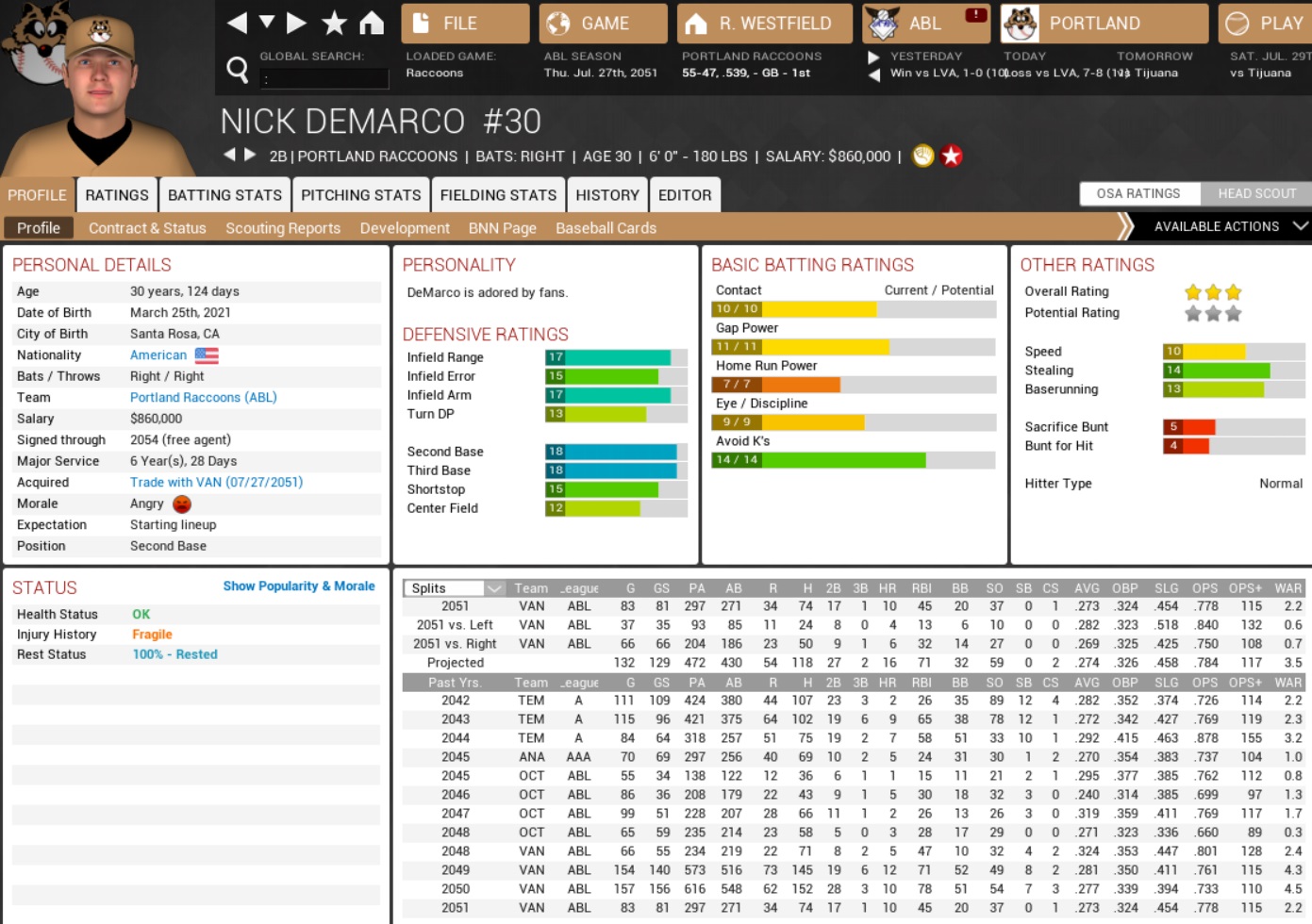The height and width of the screenshot is (924, 1312).
Task: Toggle Show Popularity & Morale
Action: click(x=299, y=586)
